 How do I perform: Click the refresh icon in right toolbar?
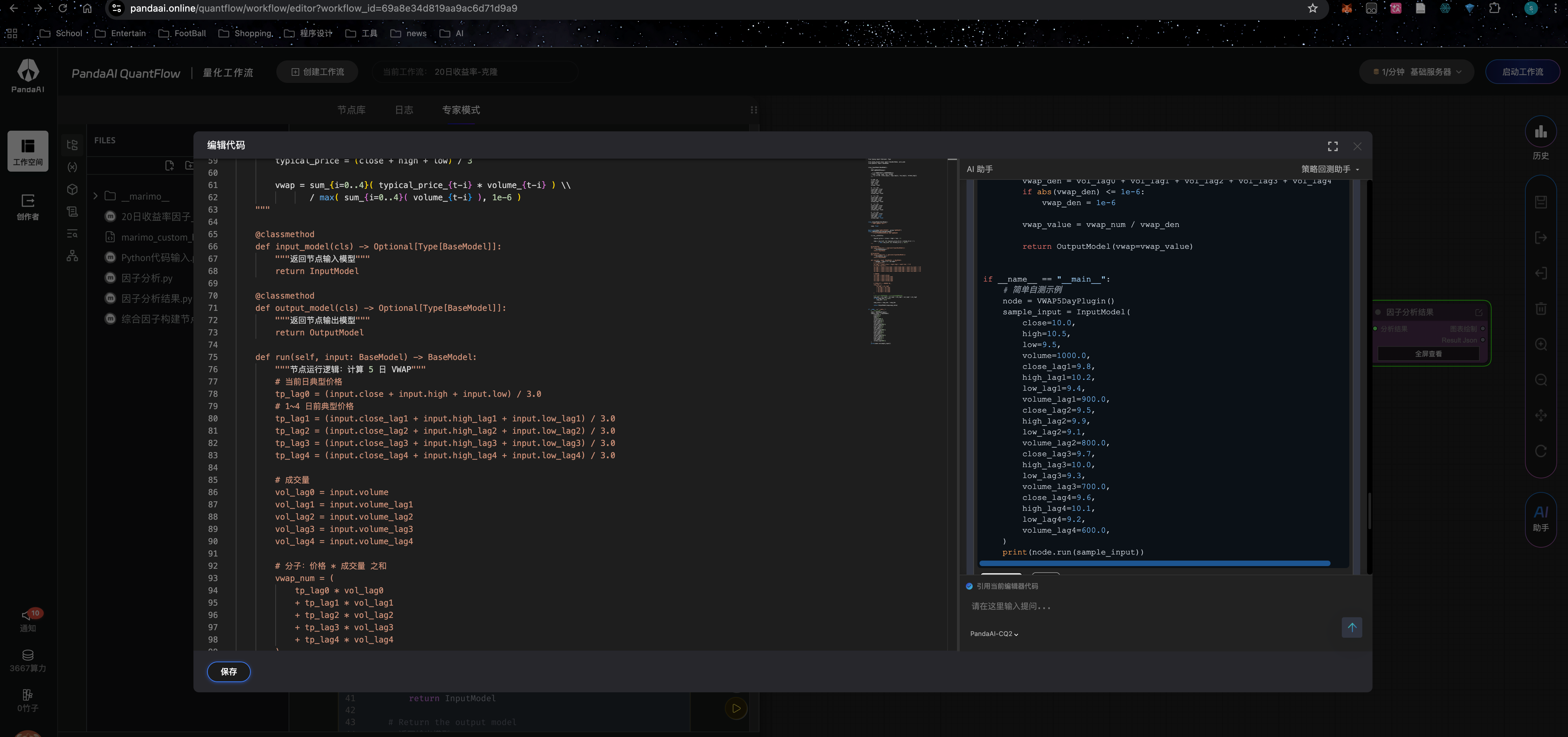[1541, 451]
